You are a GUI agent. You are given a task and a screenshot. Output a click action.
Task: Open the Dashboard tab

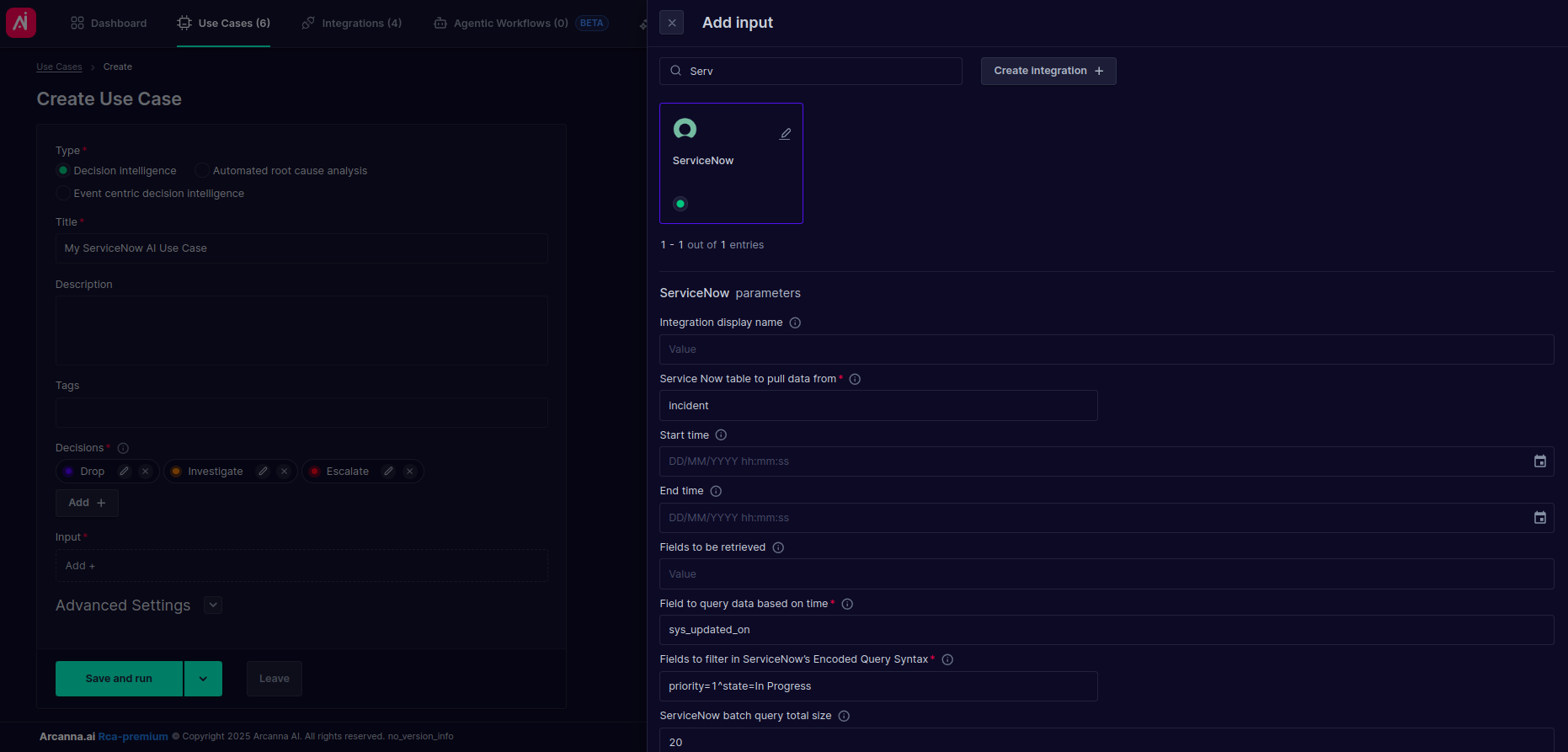[x=109, y=24]
